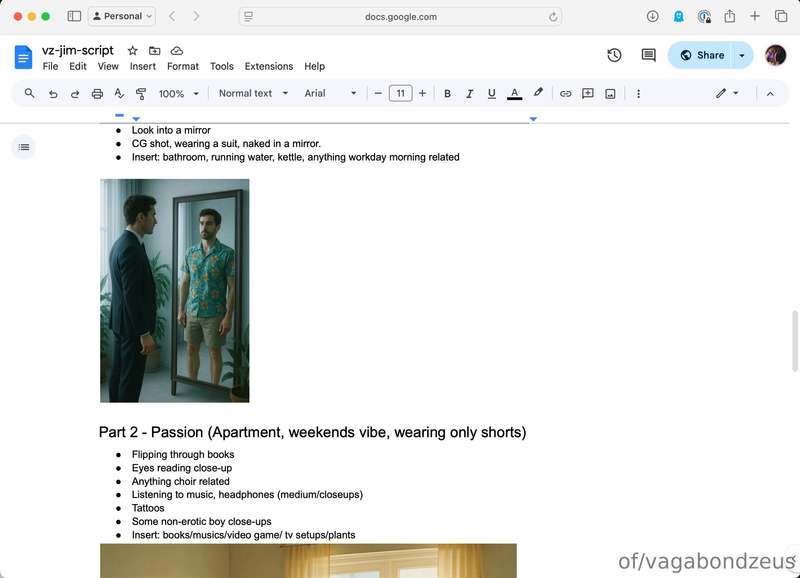This screenshot has height=578, width=800.
Task: Check the cloud document status icon
Action: (177, 51)
